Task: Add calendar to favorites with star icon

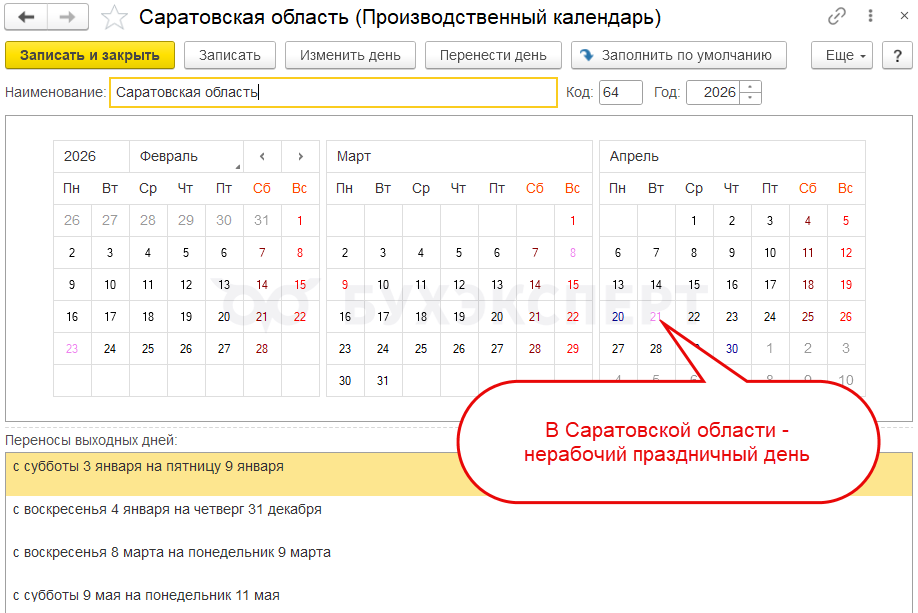Action: pos(115,17)
